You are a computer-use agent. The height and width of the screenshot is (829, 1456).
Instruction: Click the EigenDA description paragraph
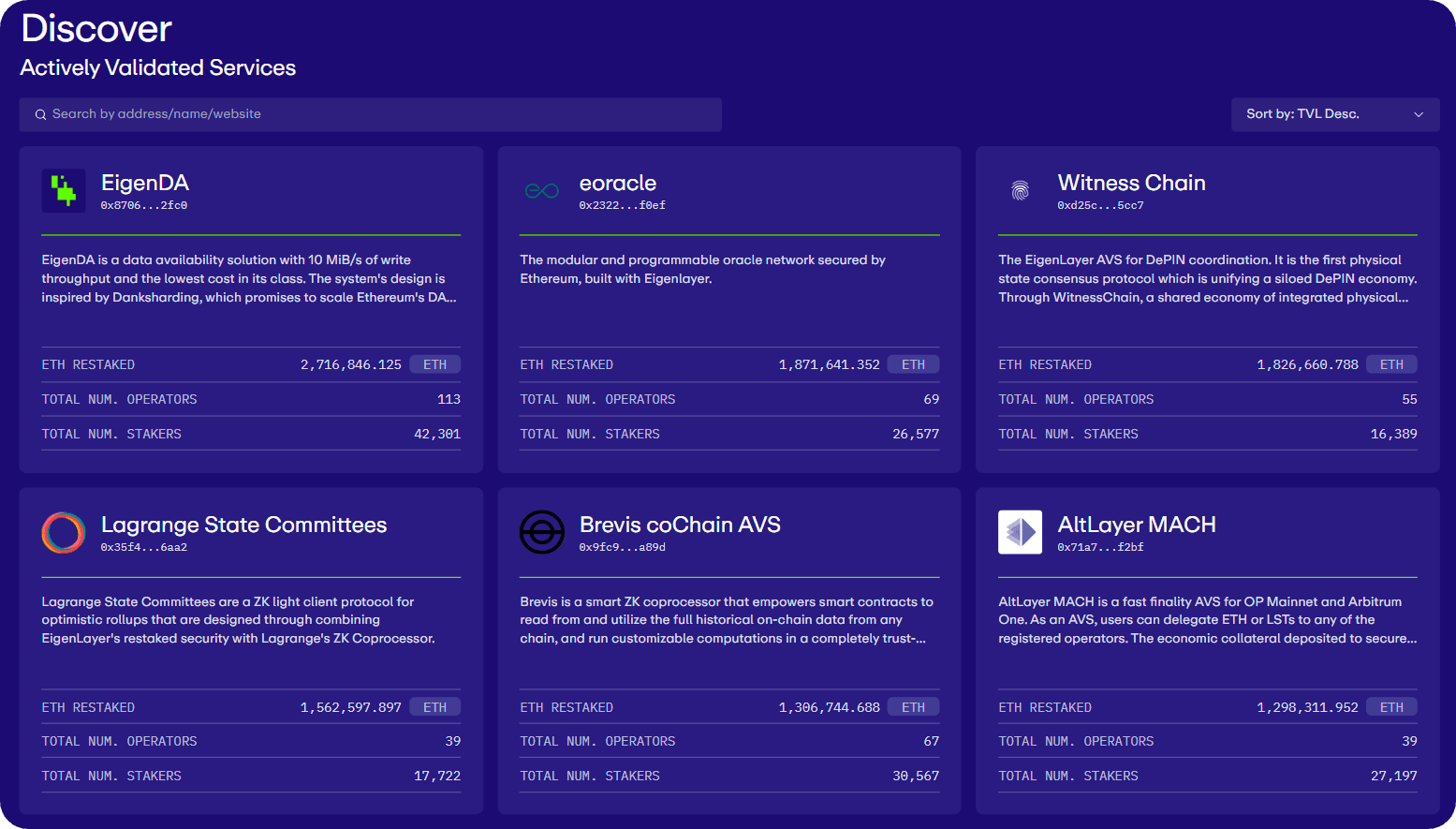click(249, 278)
